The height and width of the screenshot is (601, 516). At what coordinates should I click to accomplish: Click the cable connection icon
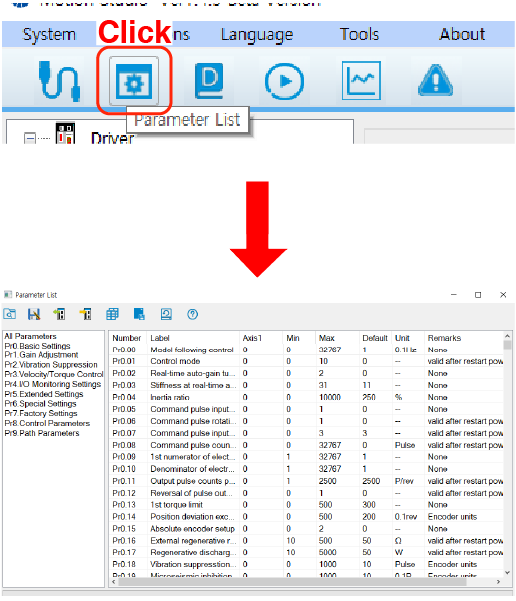point(59,81)
